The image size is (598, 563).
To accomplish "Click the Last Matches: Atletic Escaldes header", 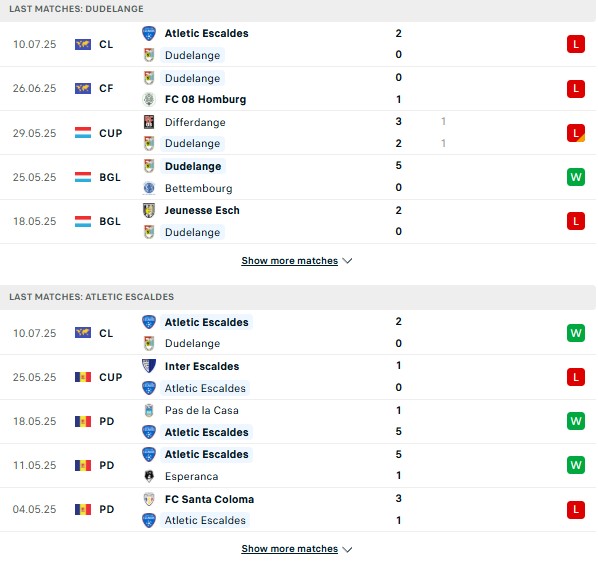I will [x=298, y=297].
